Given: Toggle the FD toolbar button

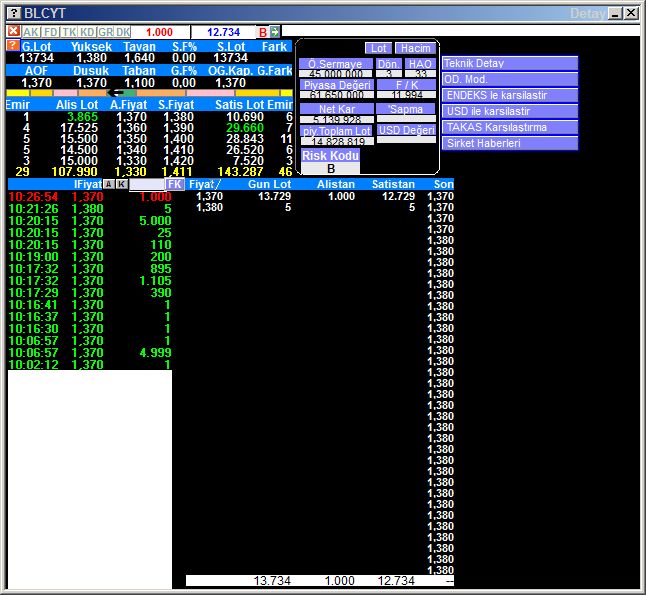Looking at the screenshot, I should 51,32.
